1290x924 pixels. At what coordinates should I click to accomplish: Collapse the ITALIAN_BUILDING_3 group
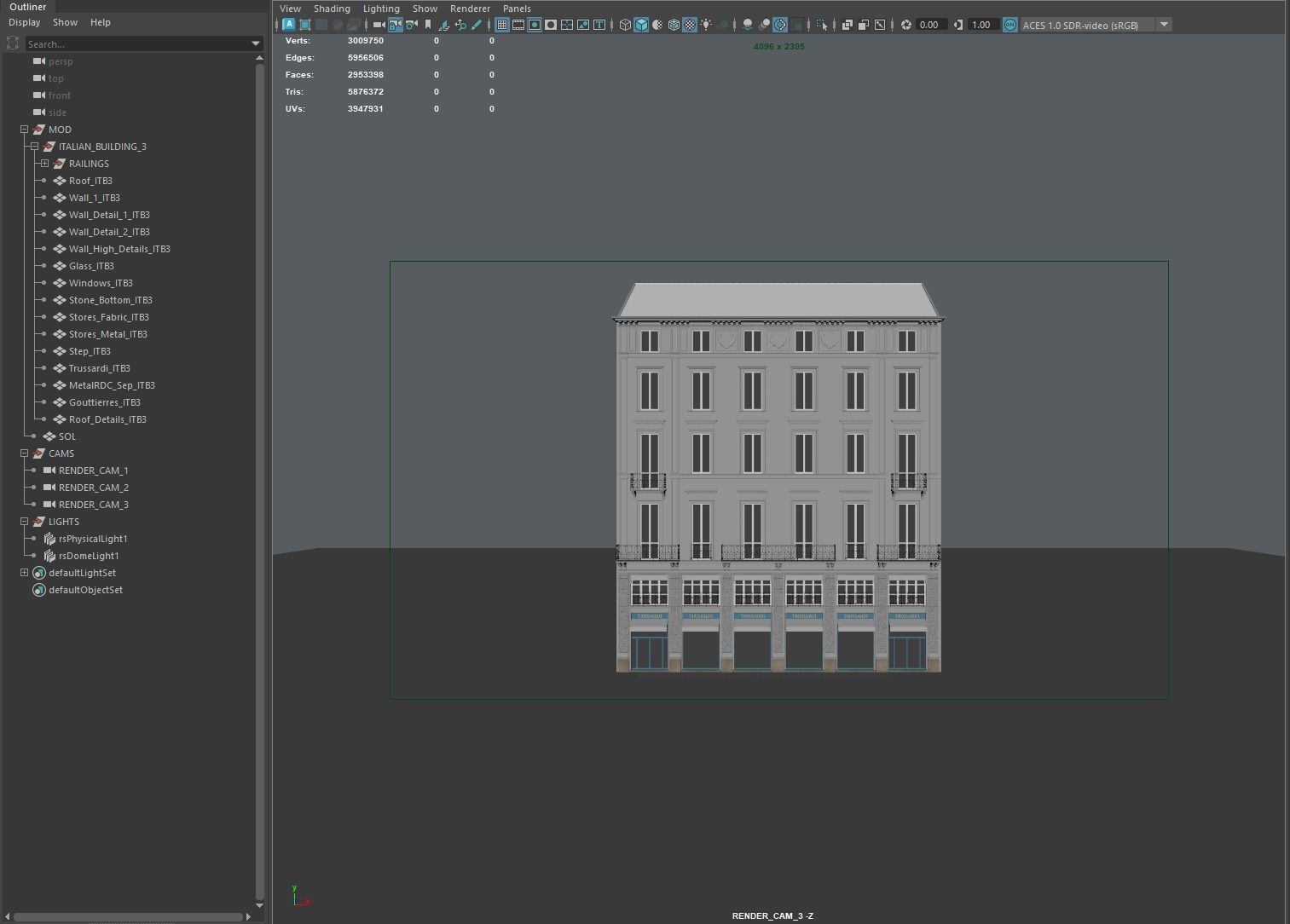click(x=35, y=147)
